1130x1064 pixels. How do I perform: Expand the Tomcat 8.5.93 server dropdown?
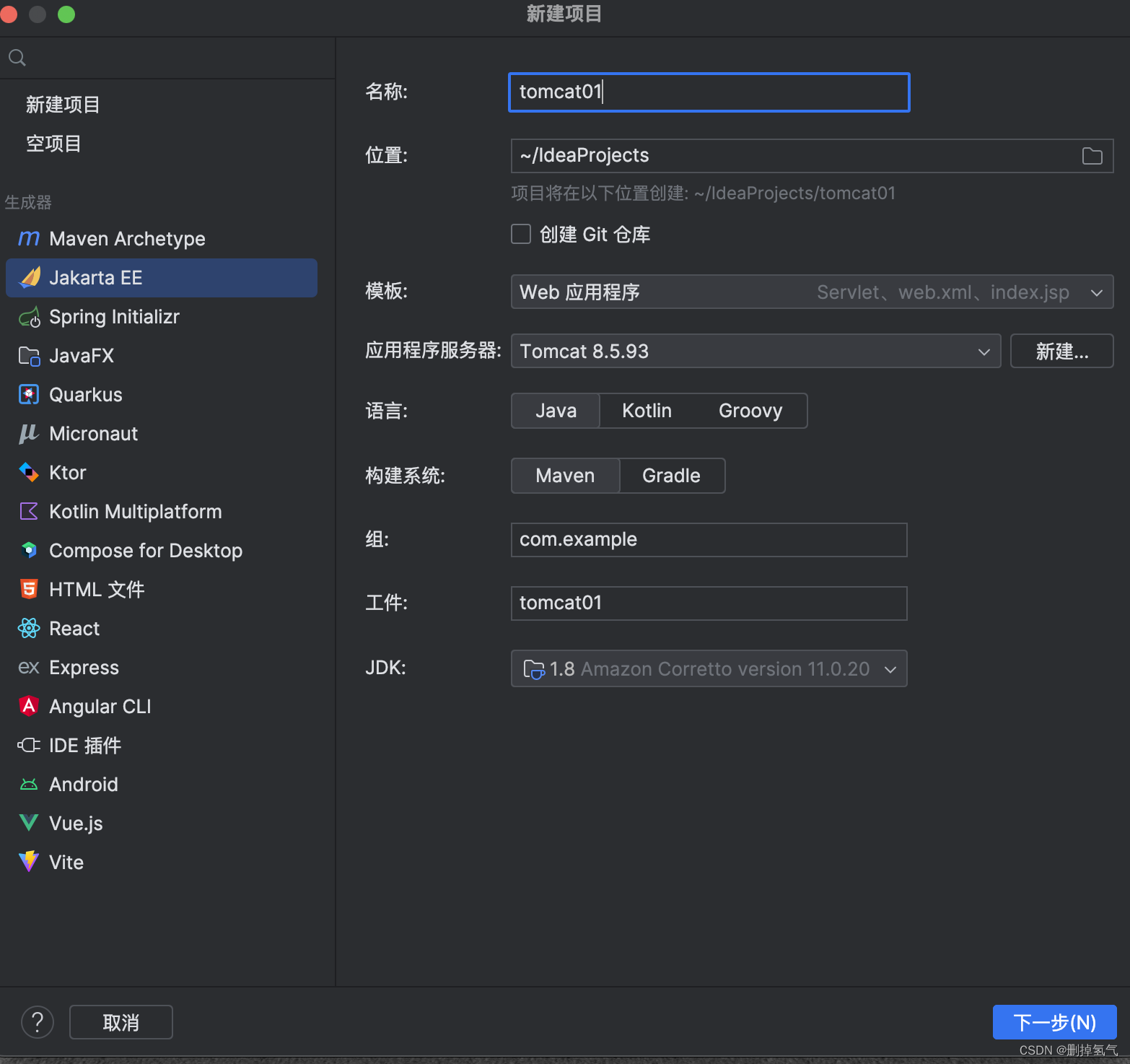pyautogui.click(x=755, y=351)
